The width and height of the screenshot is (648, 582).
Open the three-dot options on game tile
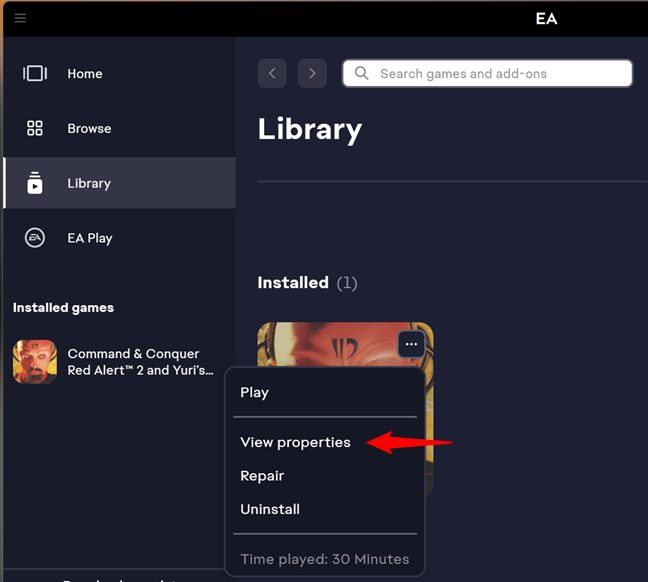click(411, 344)
